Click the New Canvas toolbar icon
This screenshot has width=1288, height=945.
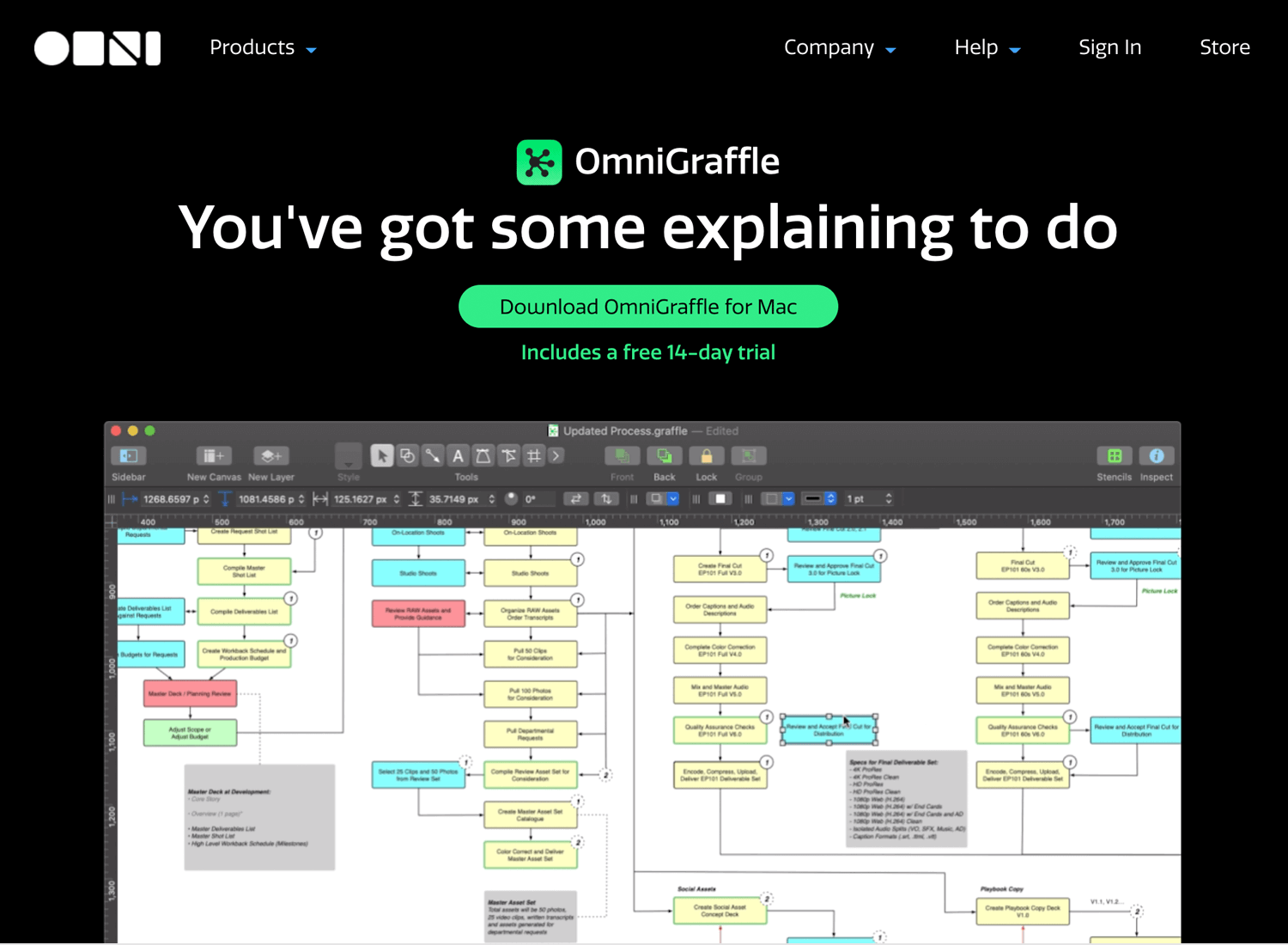click(214, 456)
